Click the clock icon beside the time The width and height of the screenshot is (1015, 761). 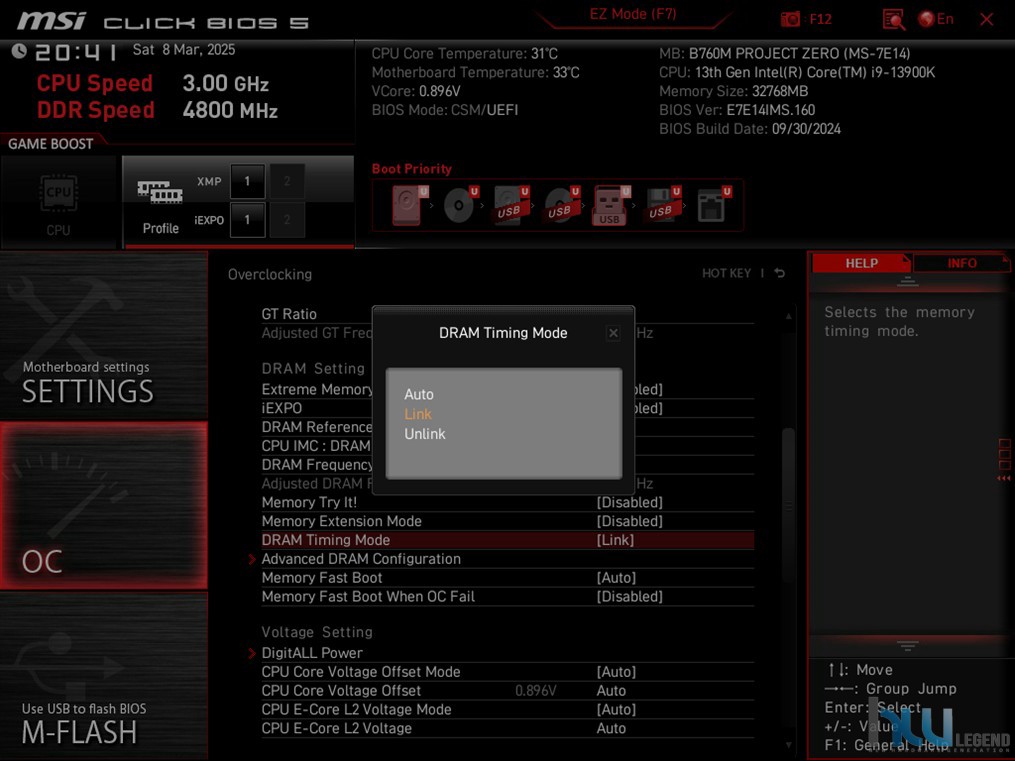point(19,51)
